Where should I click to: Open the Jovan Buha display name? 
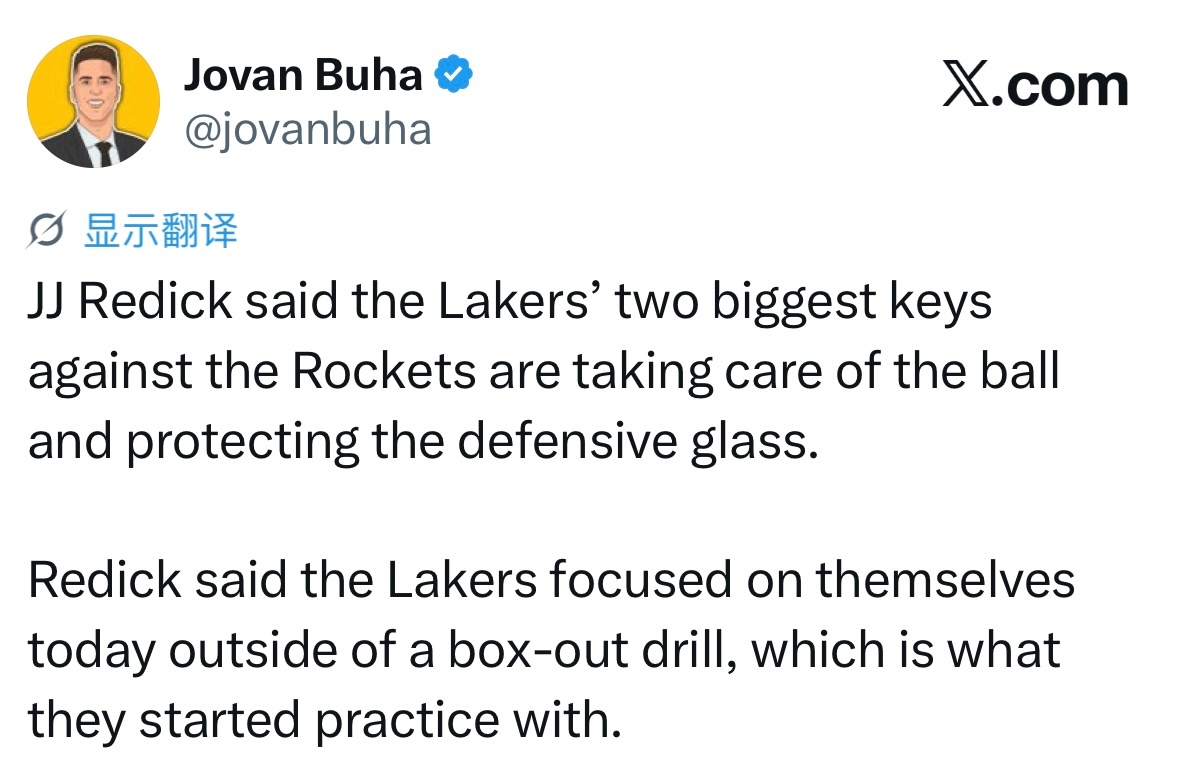(303, 75)
